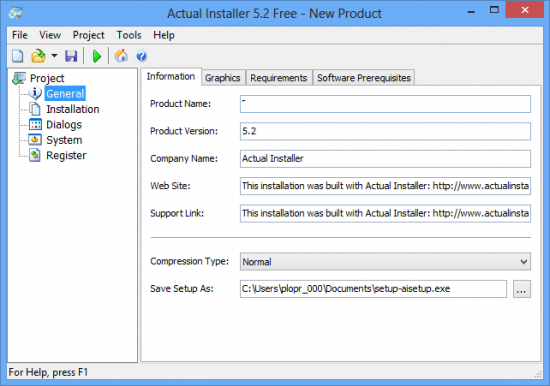Click the Save floppy disk icon
The image size is (550, 386).
click(x=71, y=56)
